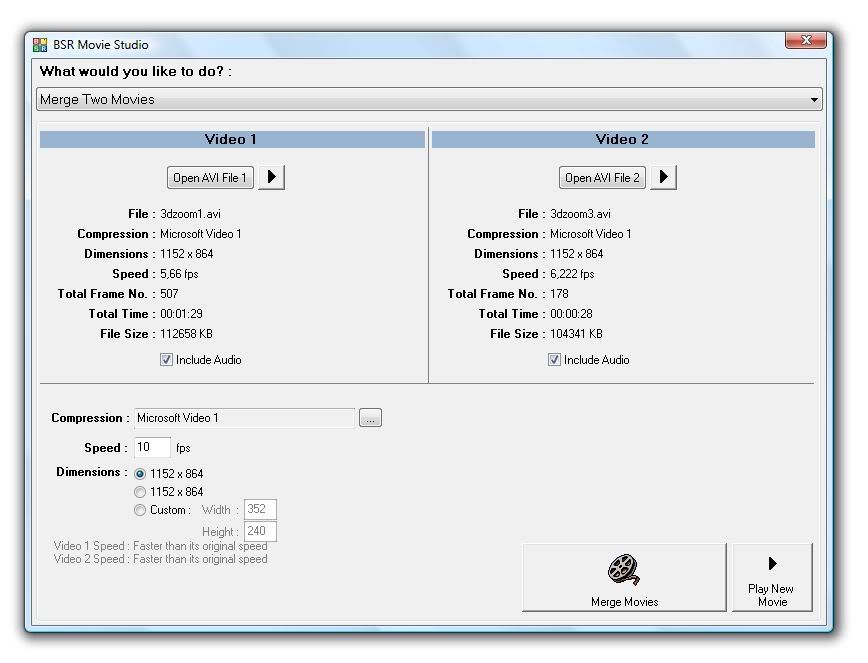Click the custom Height field 240

click(x=260, y=531)
